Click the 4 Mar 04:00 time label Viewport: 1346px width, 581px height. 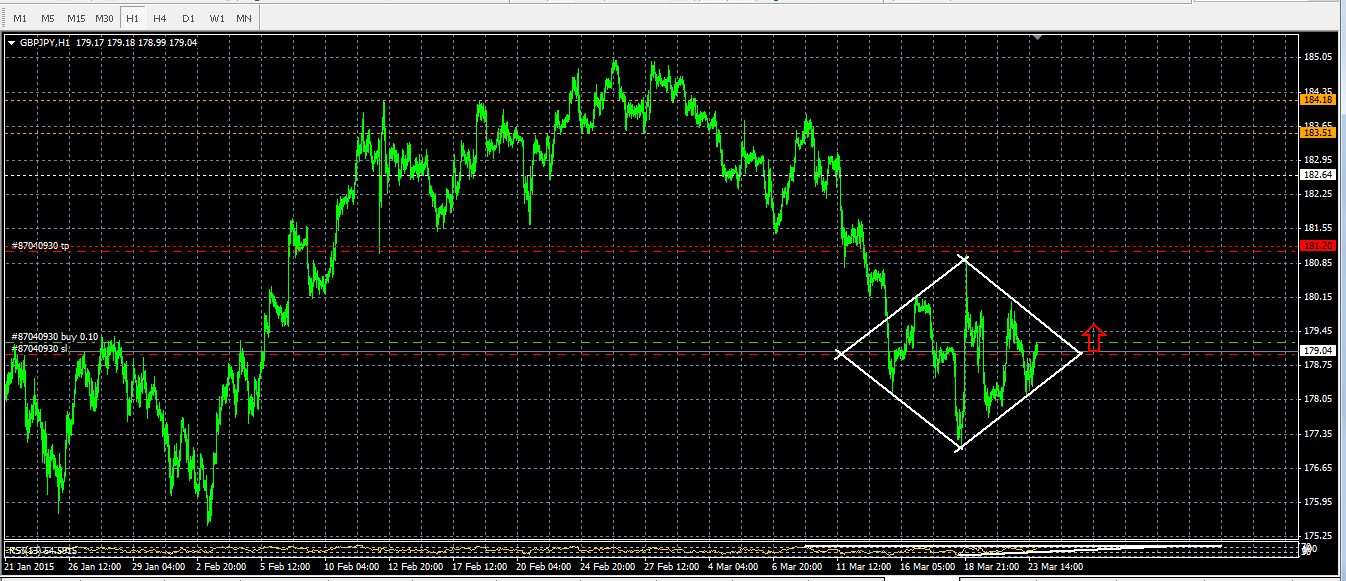point(733,566)
